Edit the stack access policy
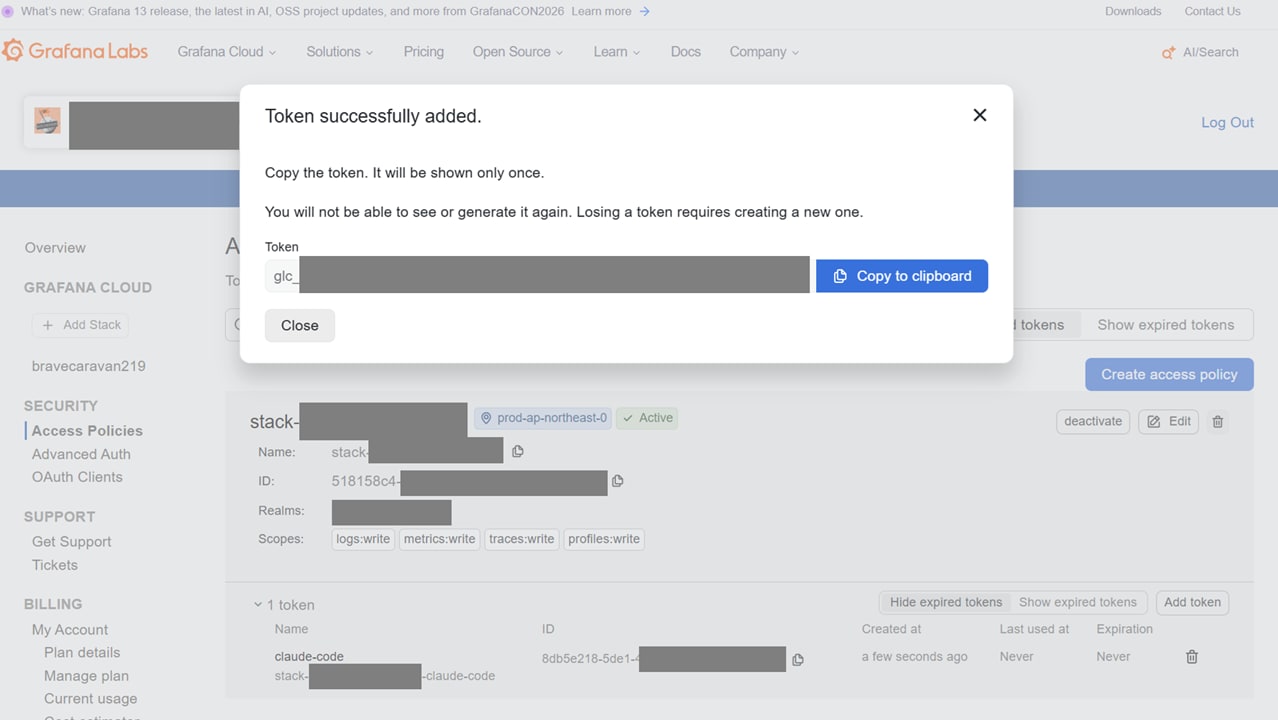Image resolution: width=1278 pixels, height=720 pixels. click(x=1168, y=421)
